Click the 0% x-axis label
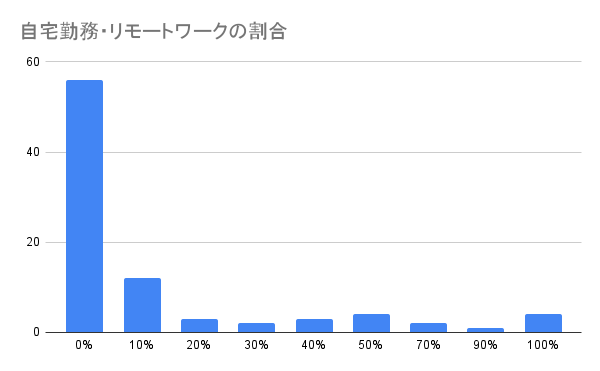This screenshot has height=371, width=600. click(x=84, y=345)
